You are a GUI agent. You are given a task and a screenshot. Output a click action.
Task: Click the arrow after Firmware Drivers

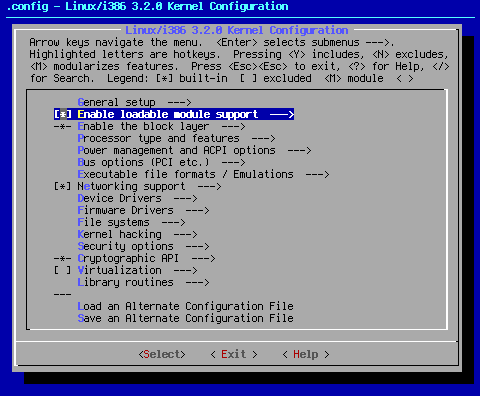click(197, 210)
